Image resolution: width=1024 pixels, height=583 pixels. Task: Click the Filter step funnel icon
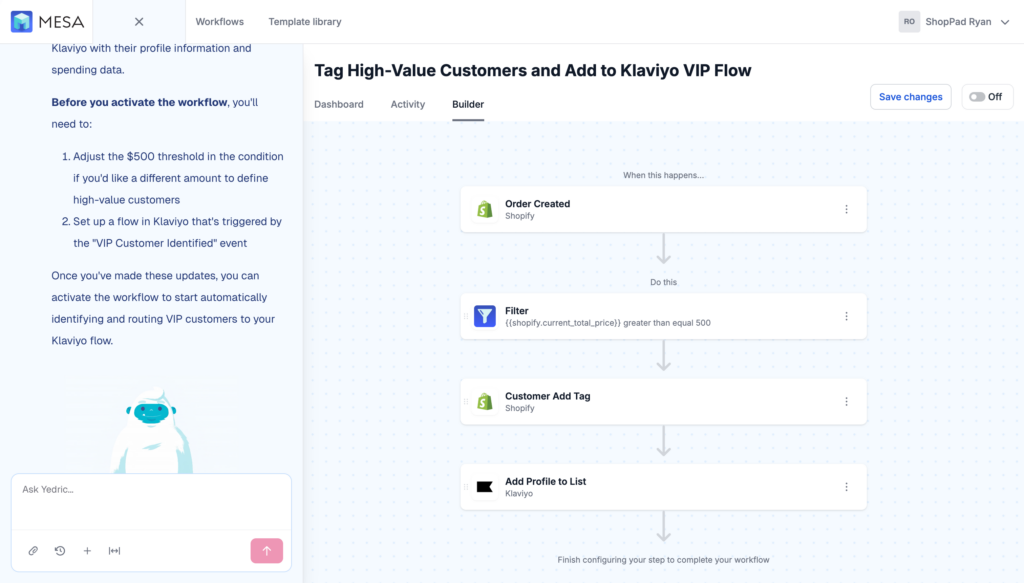485,316
